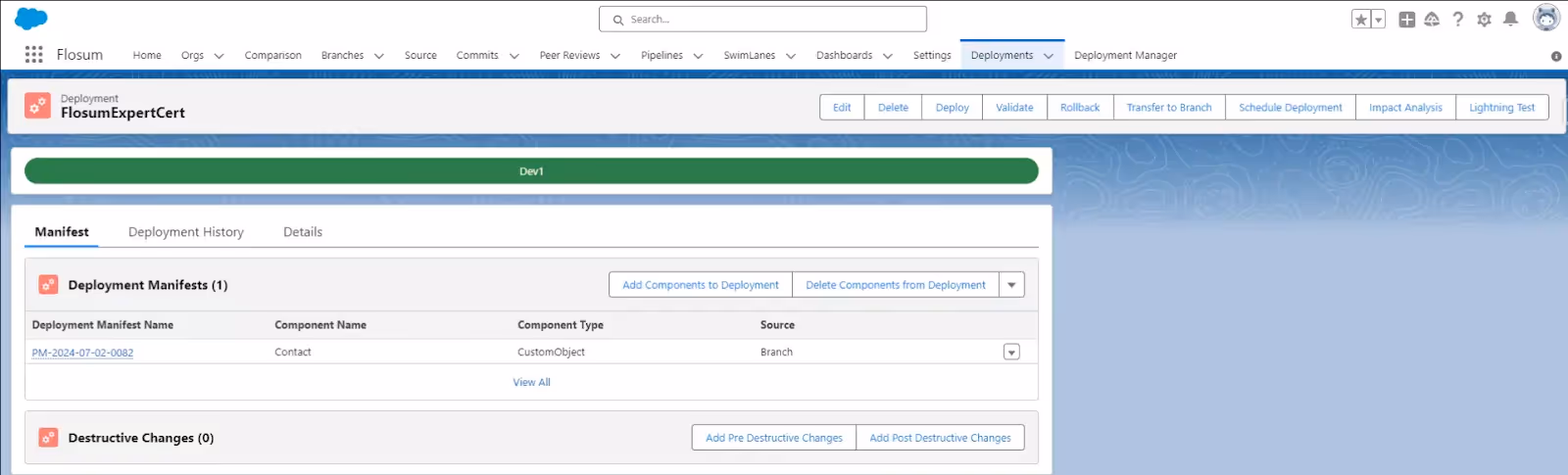This screenshot has height=475, width=1568.
Task: Open the favorites list dropdown arrow
Action: coord(1378,20)
